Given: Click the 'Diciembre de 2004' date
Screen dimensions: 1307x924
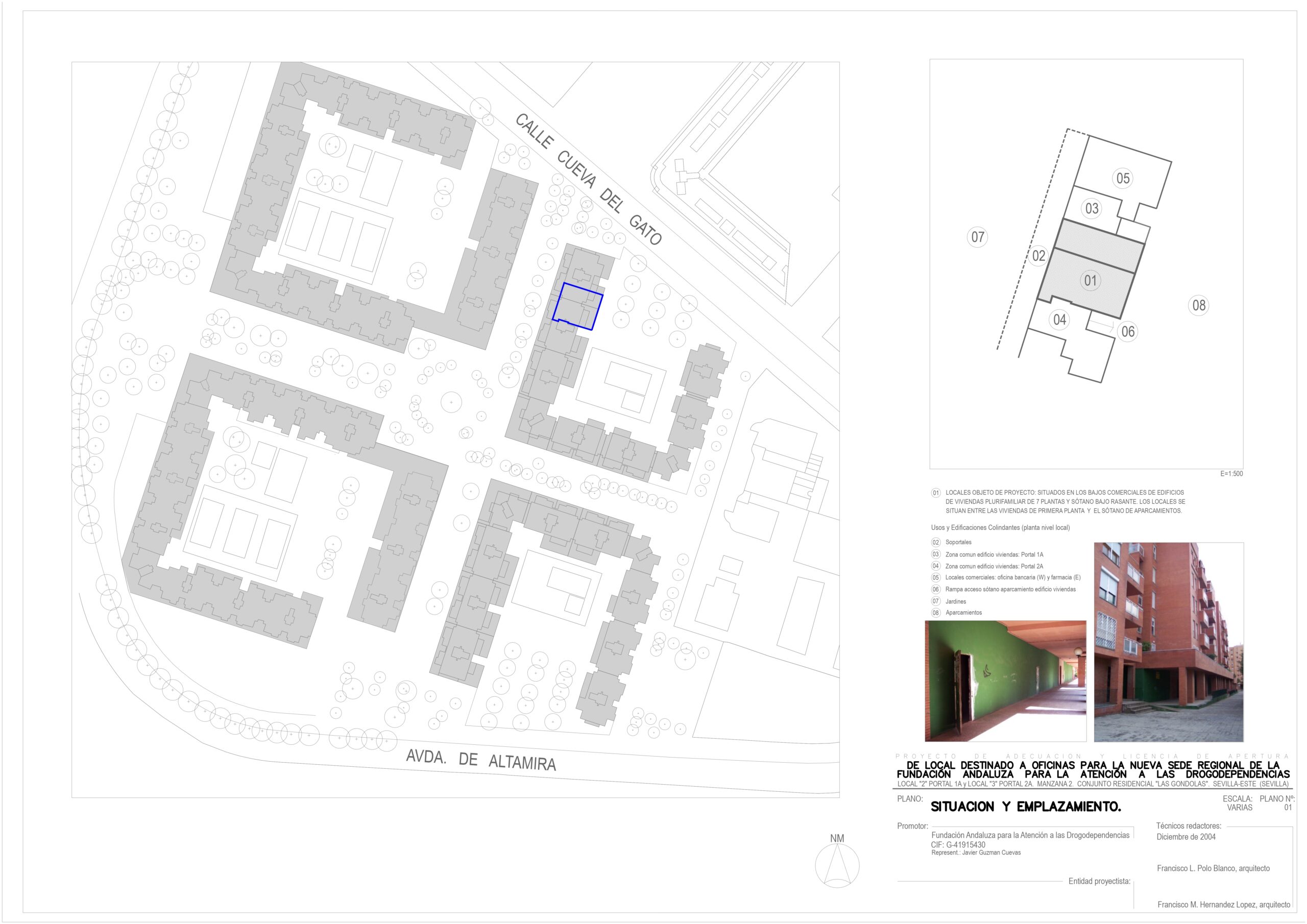Looking at the screenshot, I should point(1186,837).
